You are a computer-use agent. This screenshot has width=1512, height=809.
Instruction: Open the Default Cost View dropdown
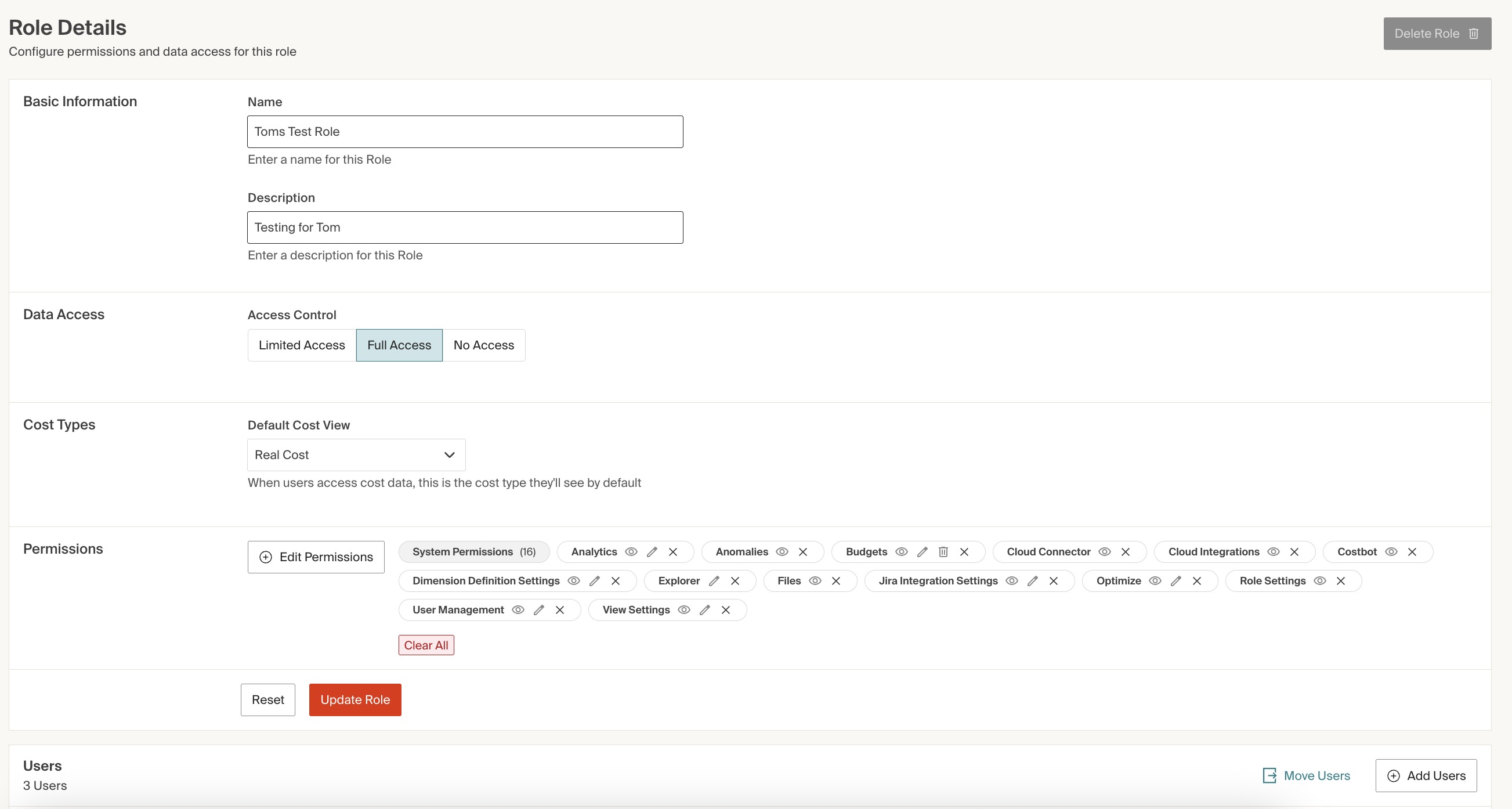(x=356, y=455)
